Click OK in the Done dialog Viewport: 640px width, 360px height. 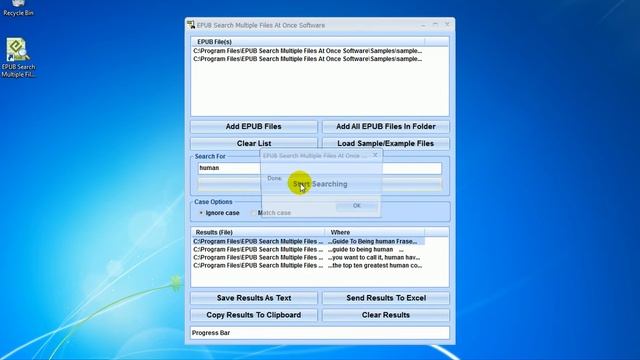pyautogui.click(x=357, y=206)
